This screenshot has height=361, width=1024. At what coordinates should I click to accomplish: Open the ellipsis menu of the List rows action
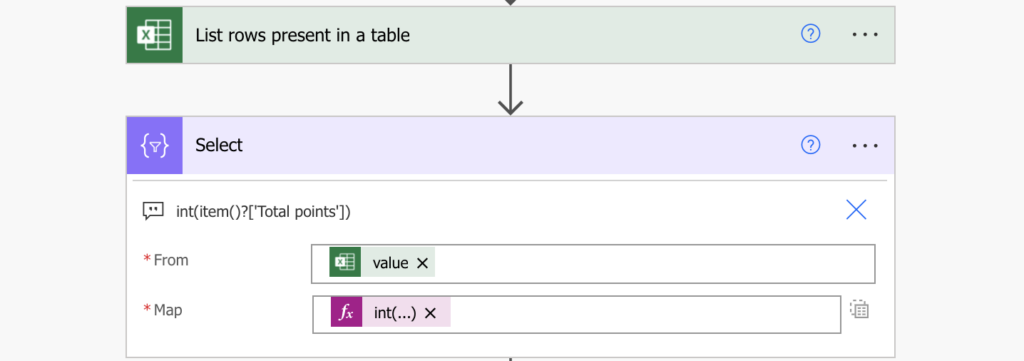(x=865, y=35)
